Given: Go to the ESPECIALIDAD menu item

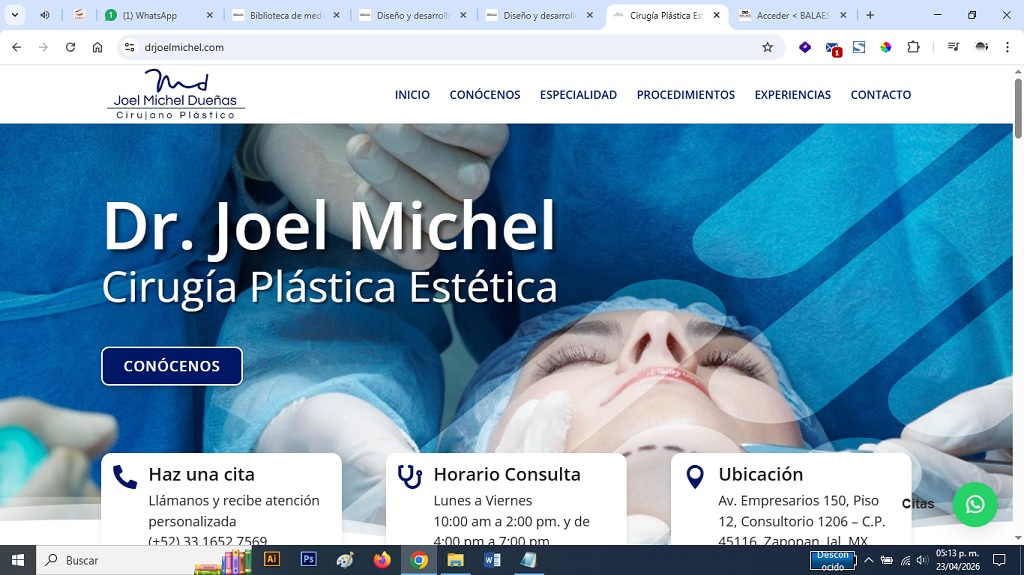Looking at the screenshot, I should pos(578,95).
